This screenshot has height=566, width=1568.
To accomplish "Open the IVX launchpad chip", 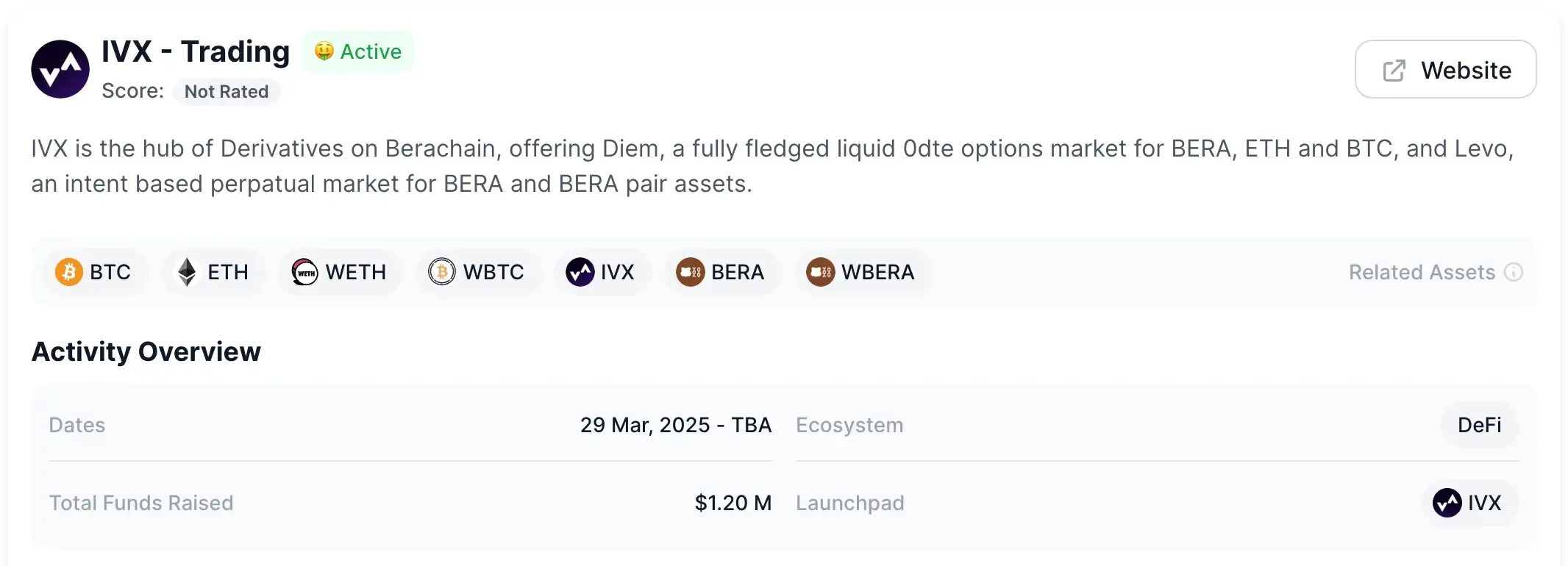I will coord(1469,503).
